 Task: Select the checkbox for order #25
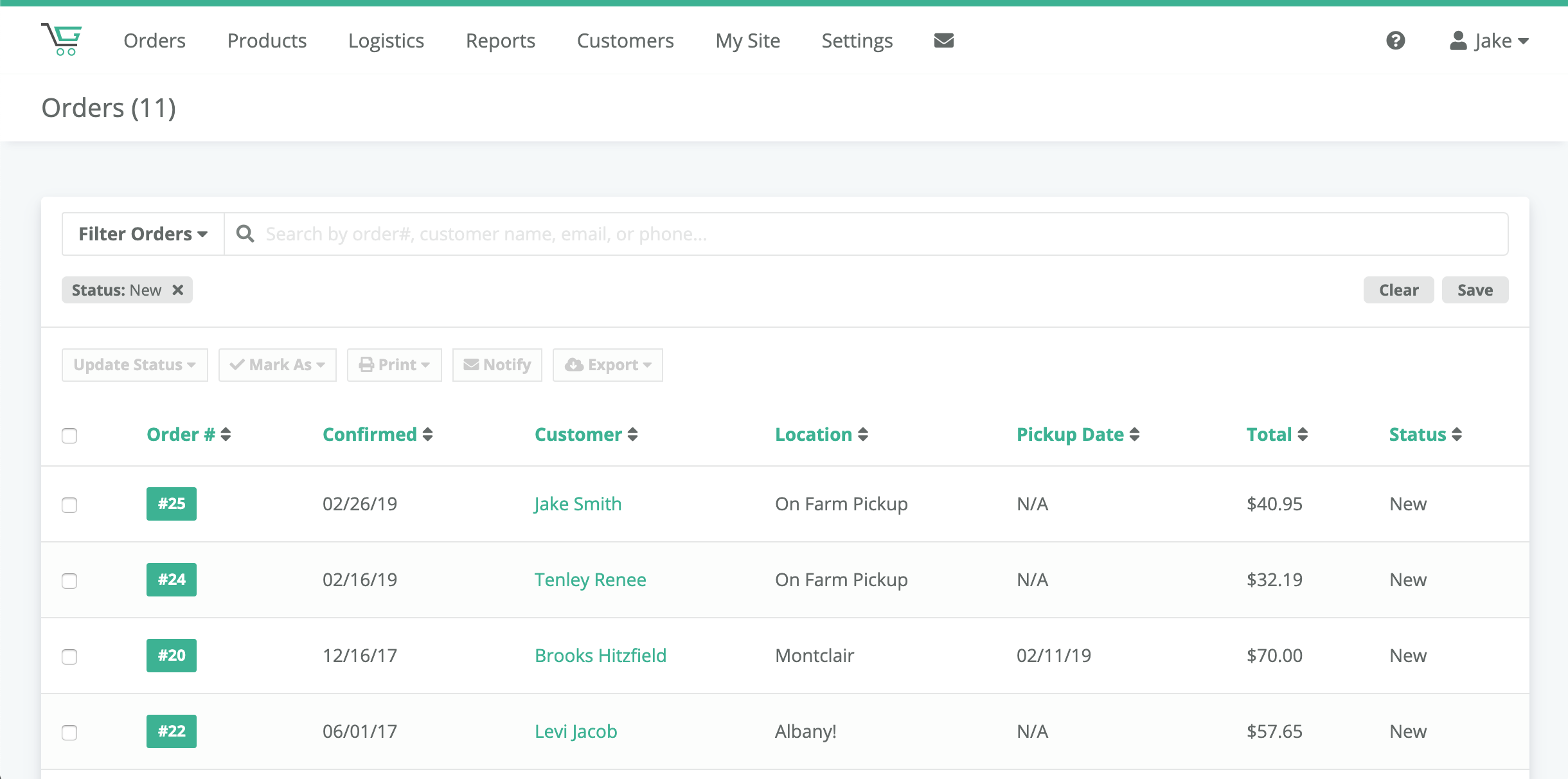(69, 505)
